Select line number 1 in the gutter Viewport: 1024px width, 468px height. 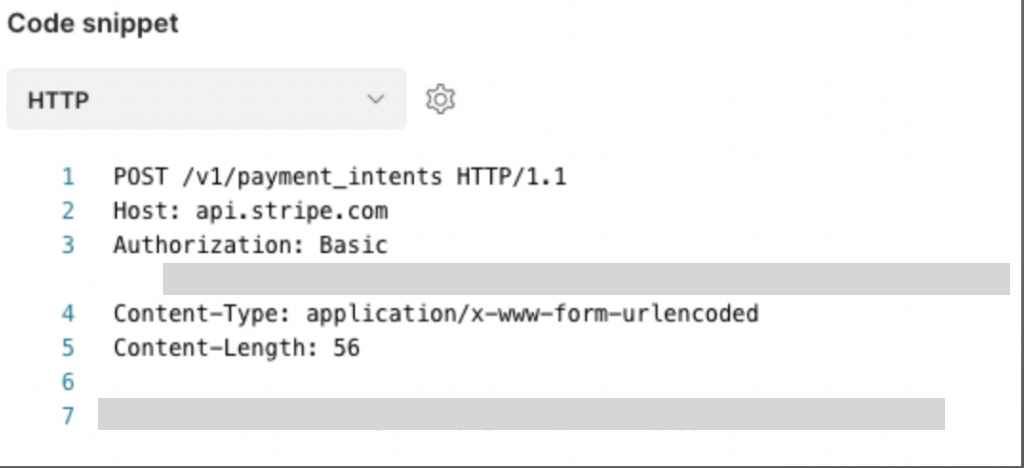tap(69, 177)
